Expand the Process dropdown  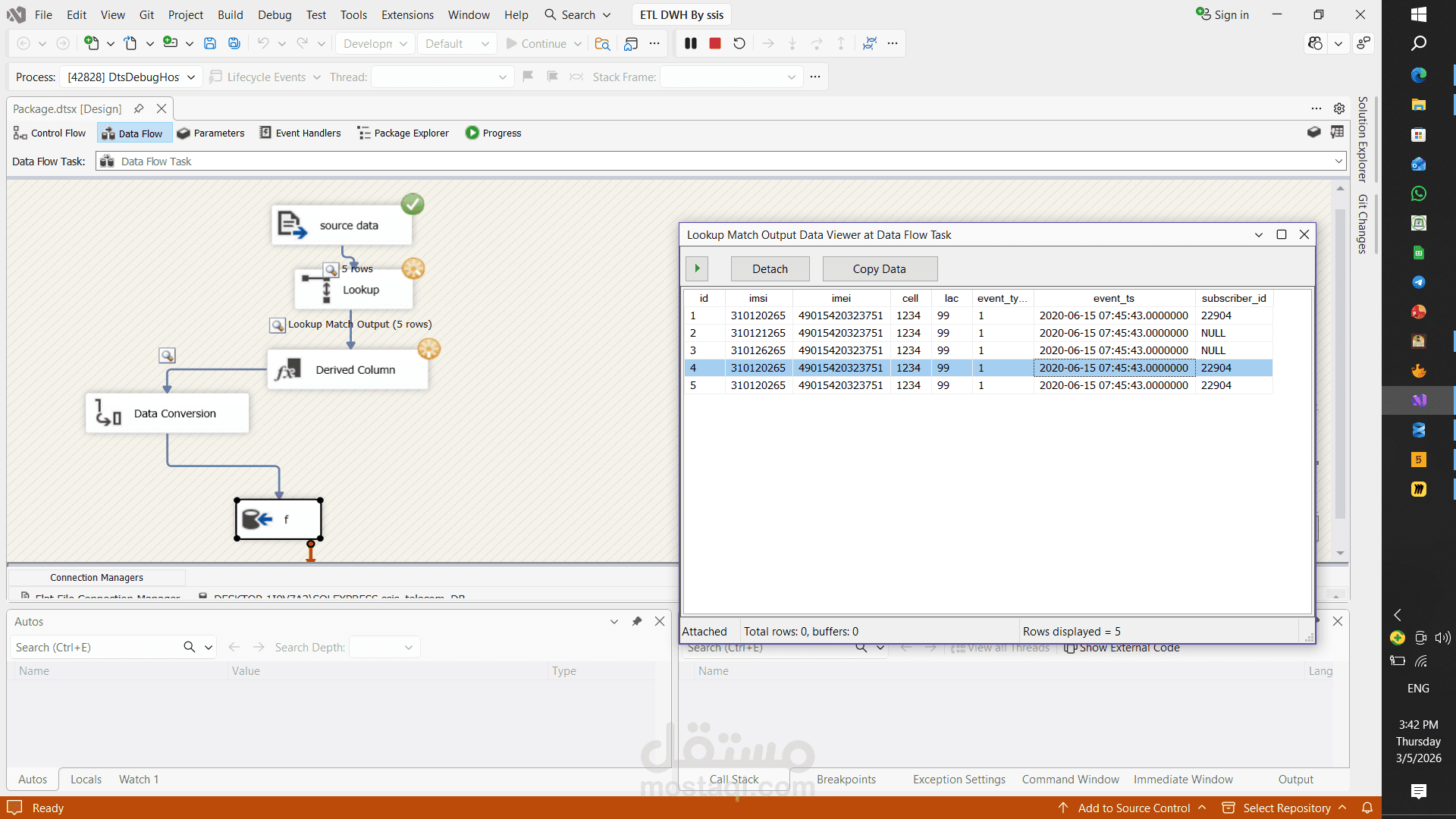[191, 77]
